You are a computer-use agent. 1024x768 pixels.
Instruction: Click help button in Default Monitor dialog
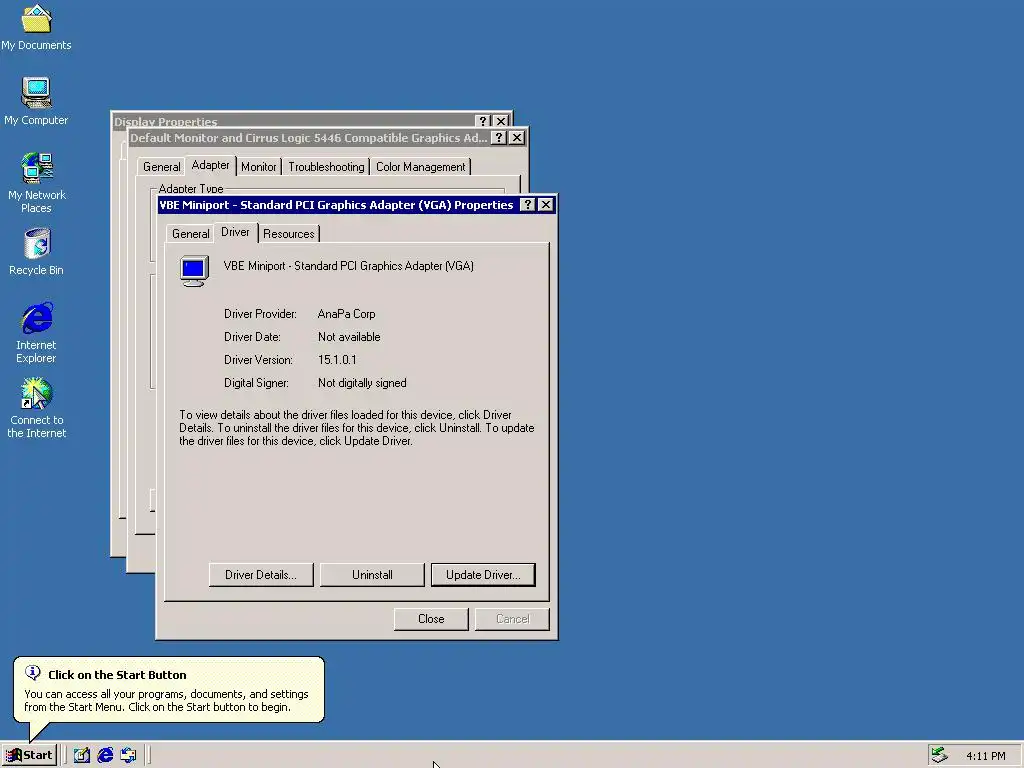[x=499, y=138]
